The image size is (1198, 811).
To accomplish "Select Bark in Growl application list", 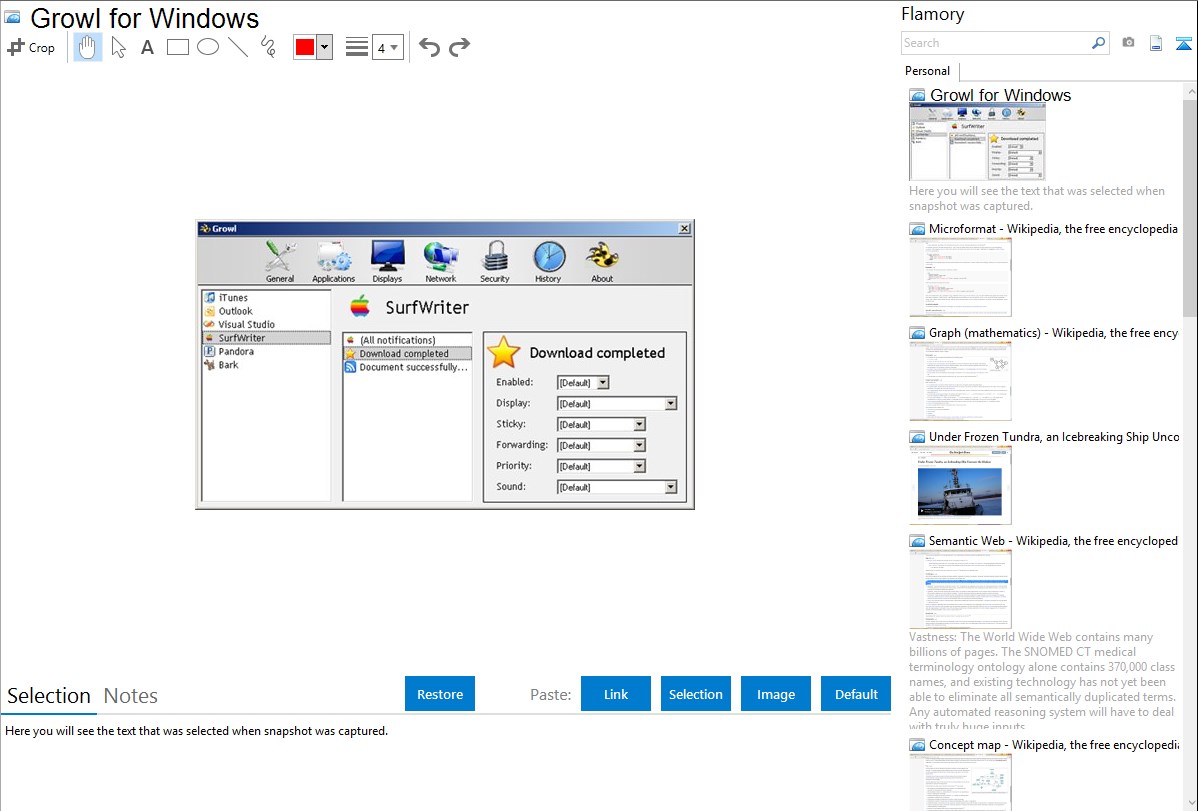I will click(266, 365).
